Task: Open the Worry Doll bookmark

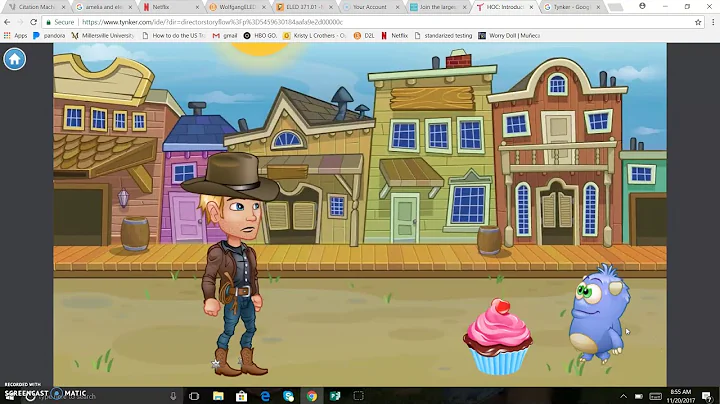Action: pos(509,35)
